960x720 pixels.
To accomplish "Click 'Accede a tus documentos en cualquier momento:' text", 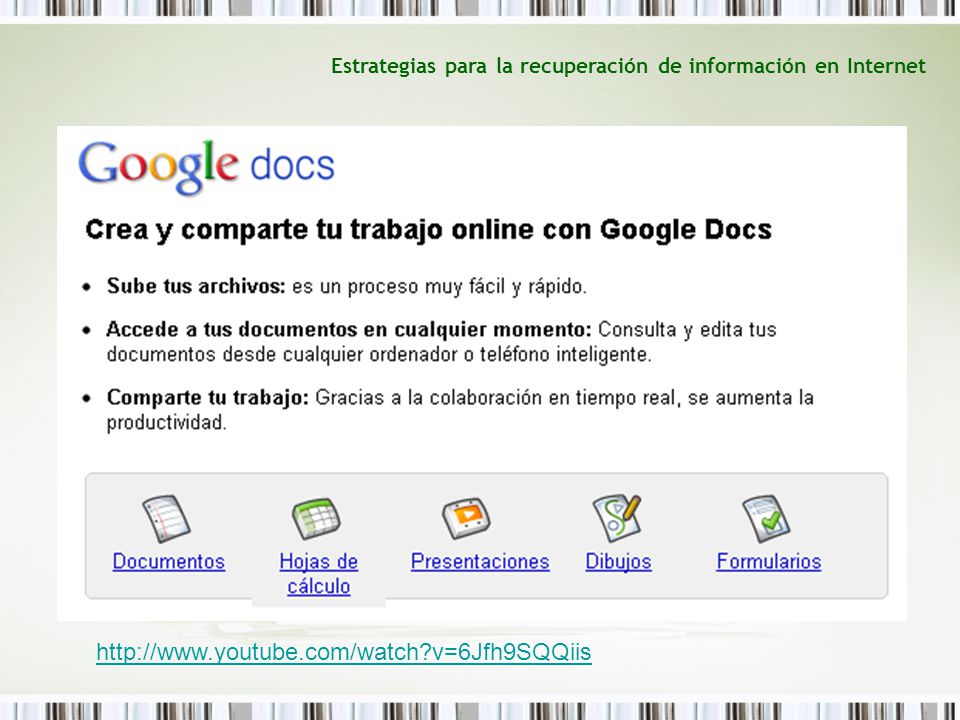I will [349, 329].
